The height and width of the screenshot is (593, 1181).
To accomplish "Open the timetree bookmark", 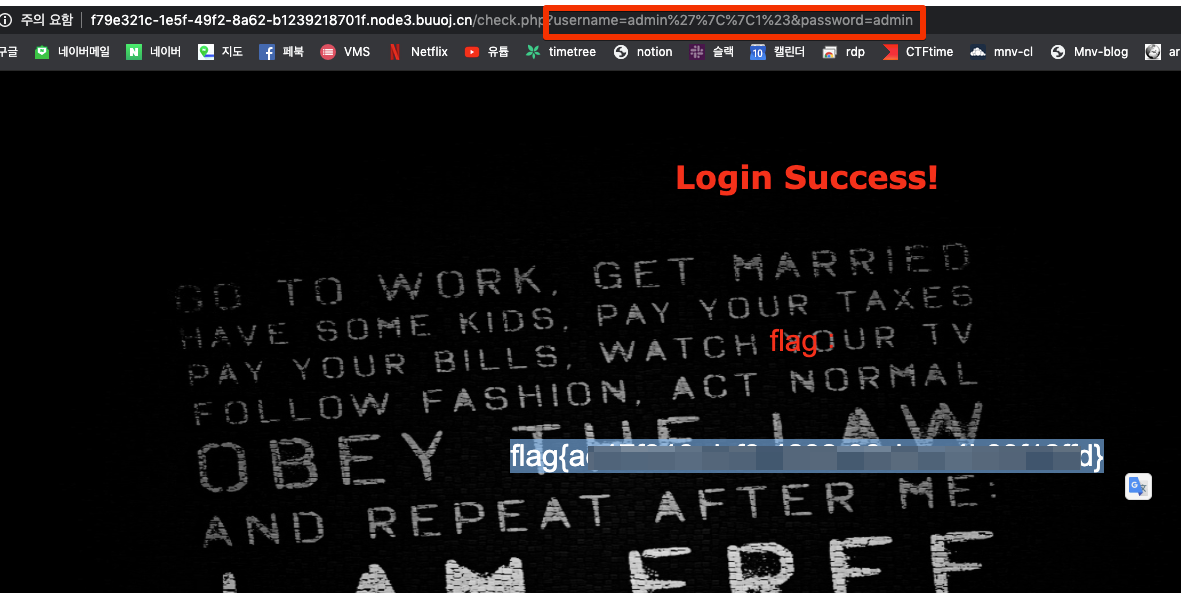I will (x=561, y=52).
